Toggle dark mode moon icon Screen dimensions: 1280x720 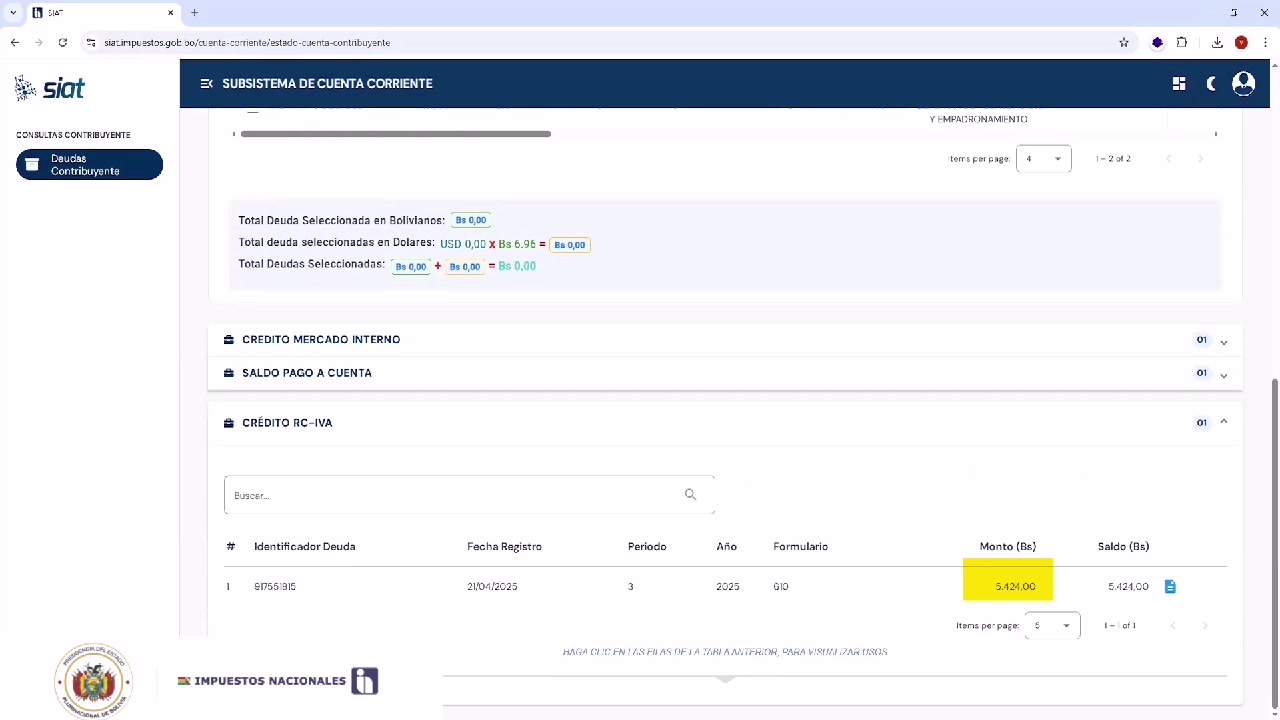(x=1211, y=84)
